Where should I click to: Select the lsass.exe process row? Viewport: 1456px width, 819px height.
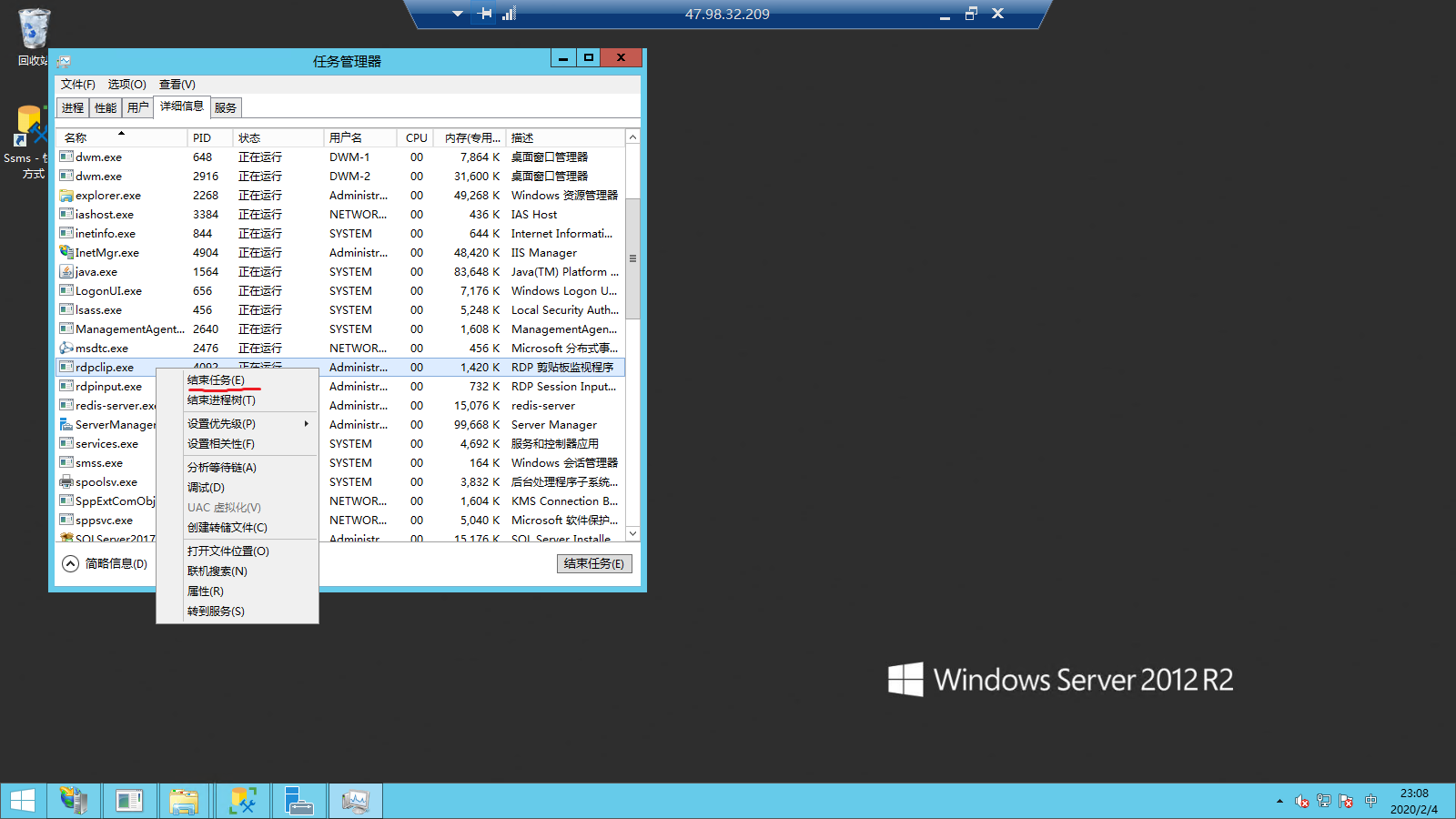coord(340,309)
